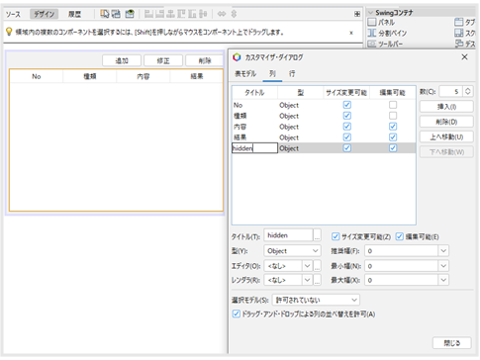Image resolution: width=480 pixels, height=360 pixels.
Task: Toggle vertical resizability arrow icon
Action: click(x=234, y=14)
